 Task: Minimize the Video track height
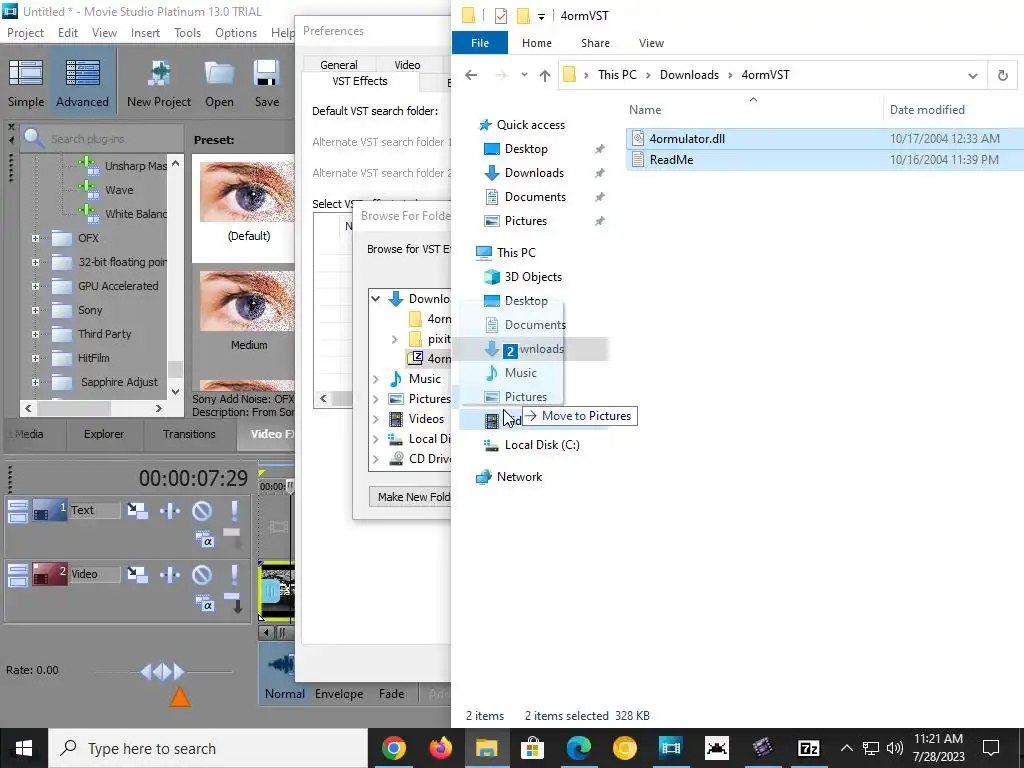pos(18,570)
